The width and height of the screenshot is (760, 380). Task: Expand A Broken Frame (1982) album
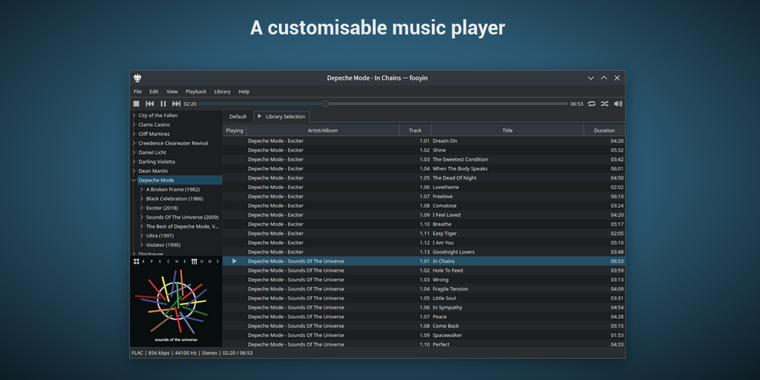pos(142,190)
